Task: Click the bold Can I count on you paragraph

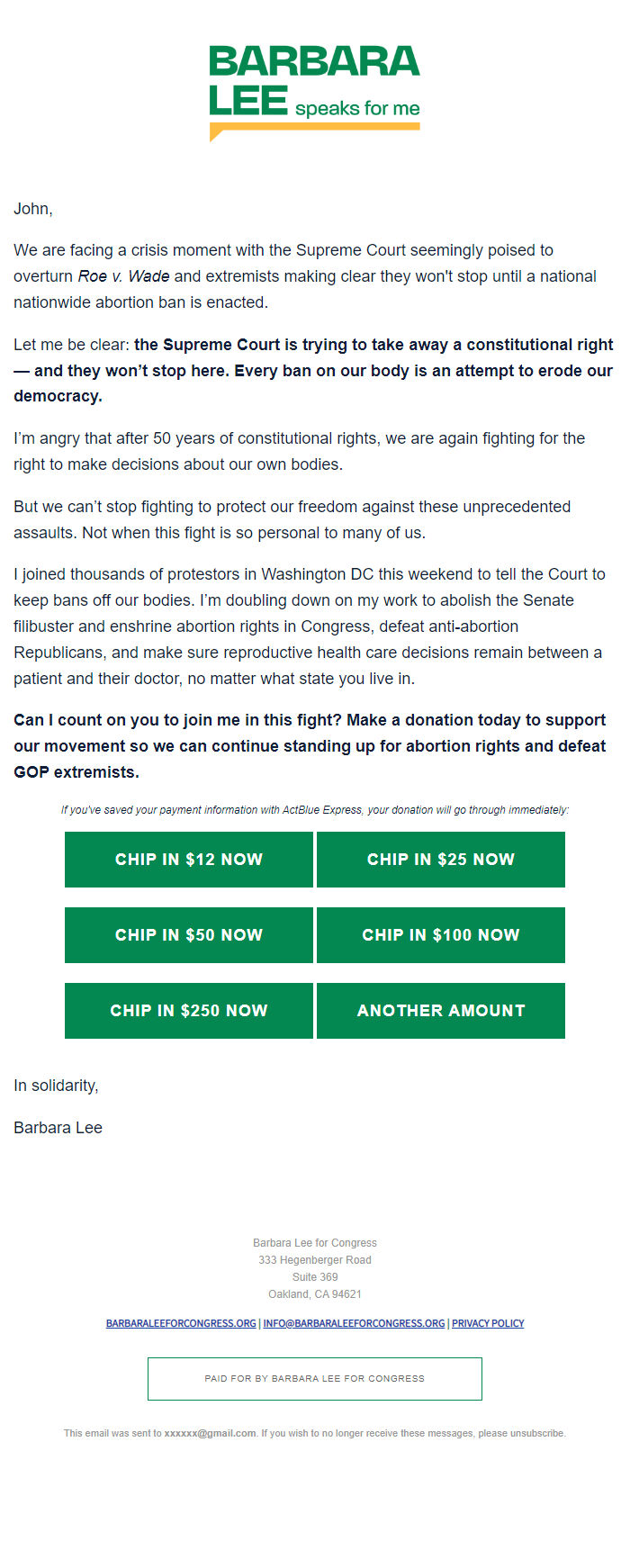Action: [x=310, y=746]
